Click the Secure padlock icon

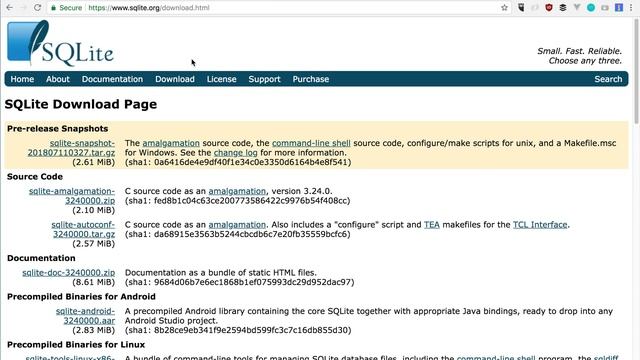(53, 8)
